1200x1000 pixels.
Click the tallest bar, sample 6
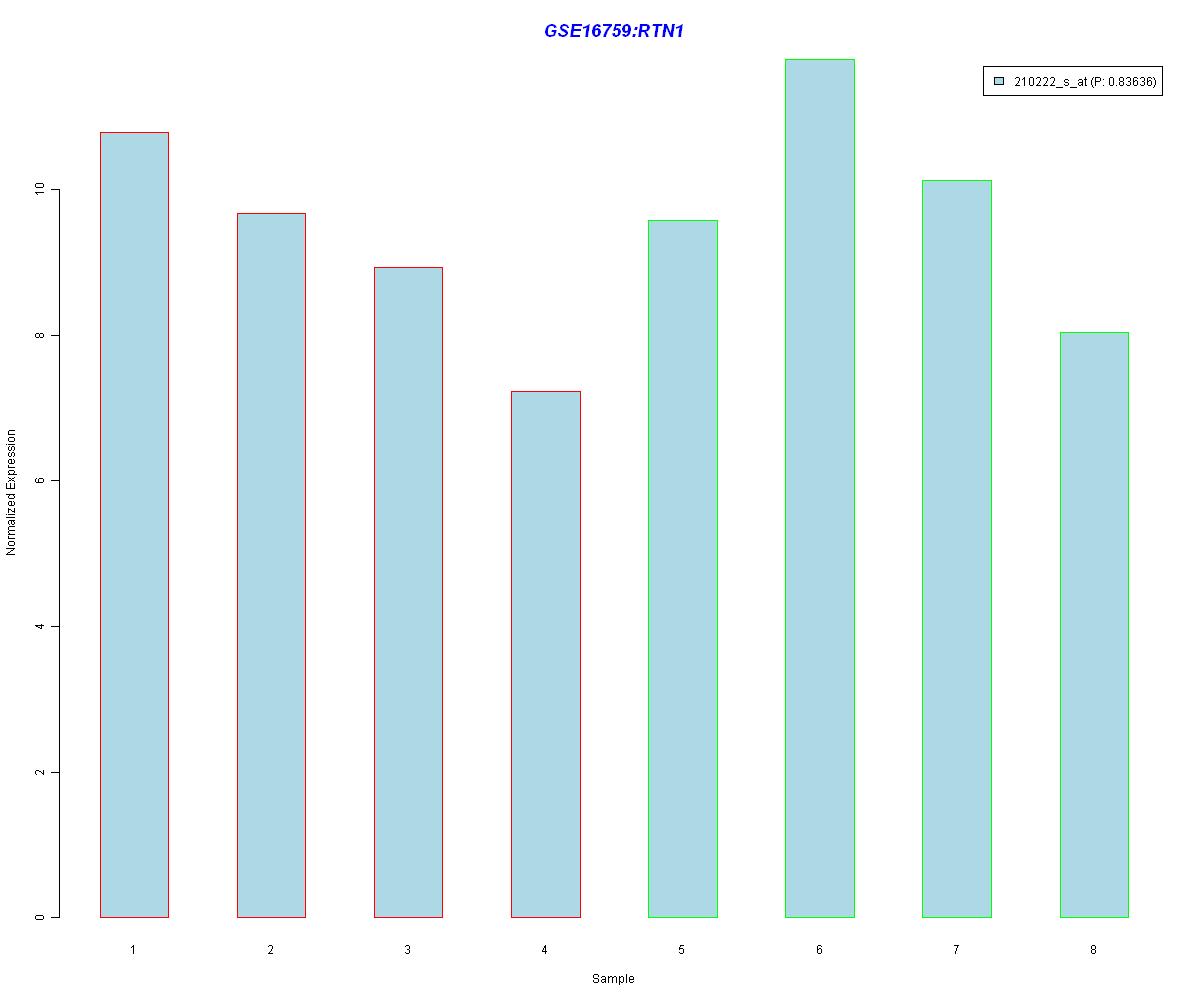pos(819,488)
